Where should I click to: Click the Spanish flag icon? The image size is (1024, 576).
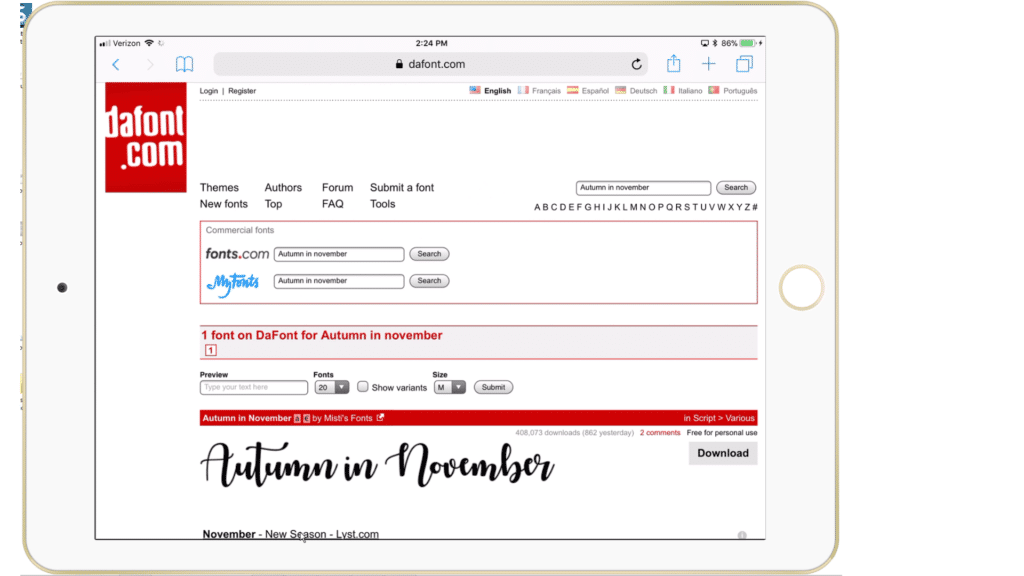click(573, 90)
